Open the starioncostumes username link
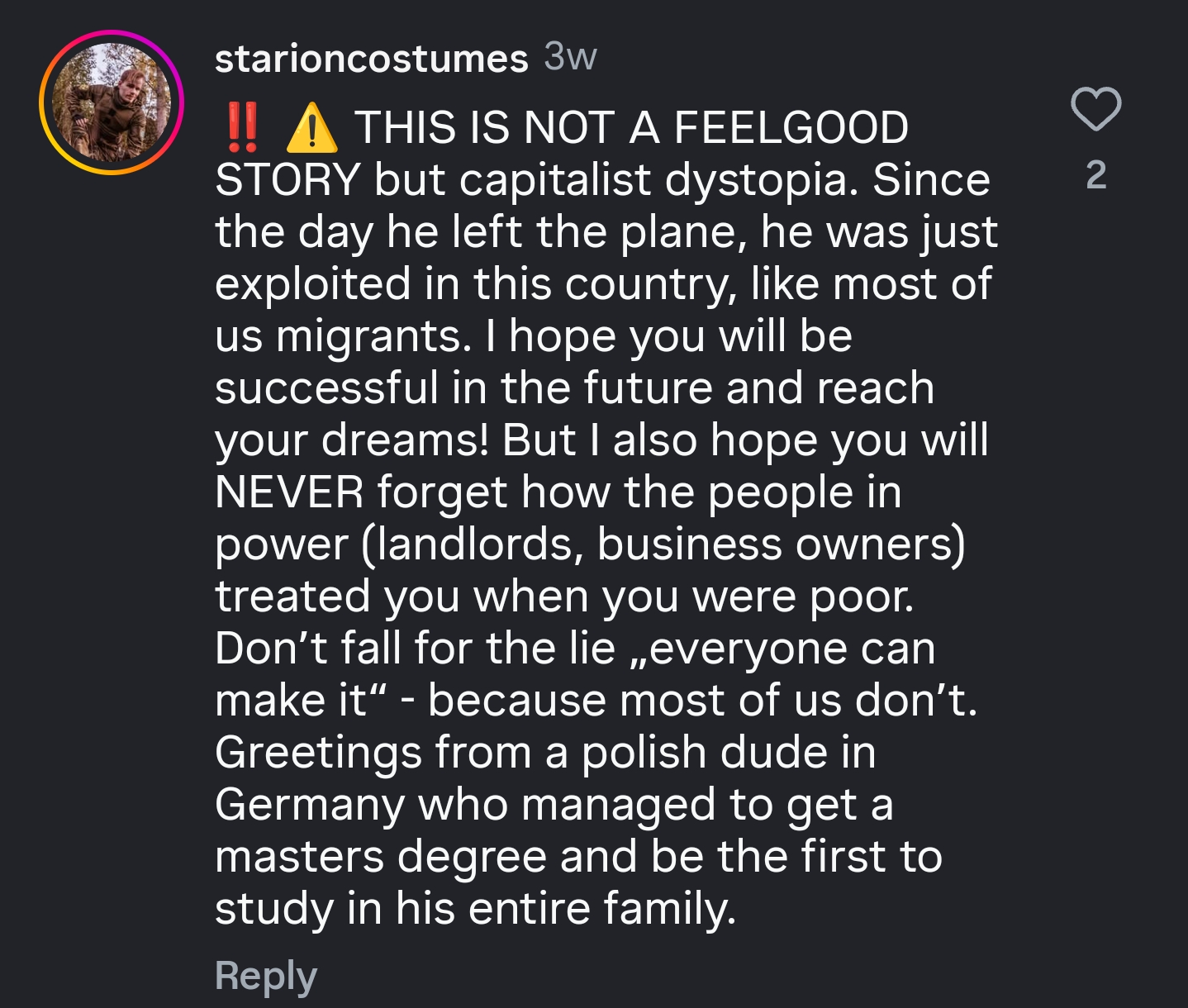 point(371,59)
